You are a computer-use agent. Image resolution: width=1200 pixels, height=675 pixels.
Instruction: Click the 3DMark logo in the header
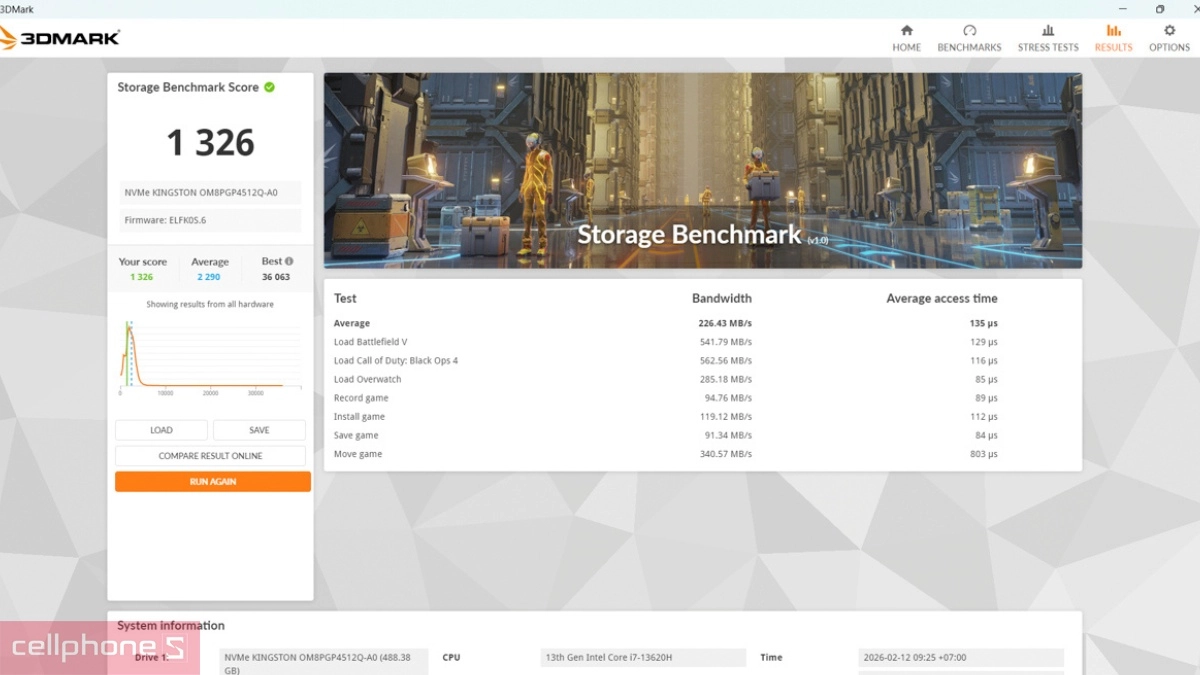point(60,38)
